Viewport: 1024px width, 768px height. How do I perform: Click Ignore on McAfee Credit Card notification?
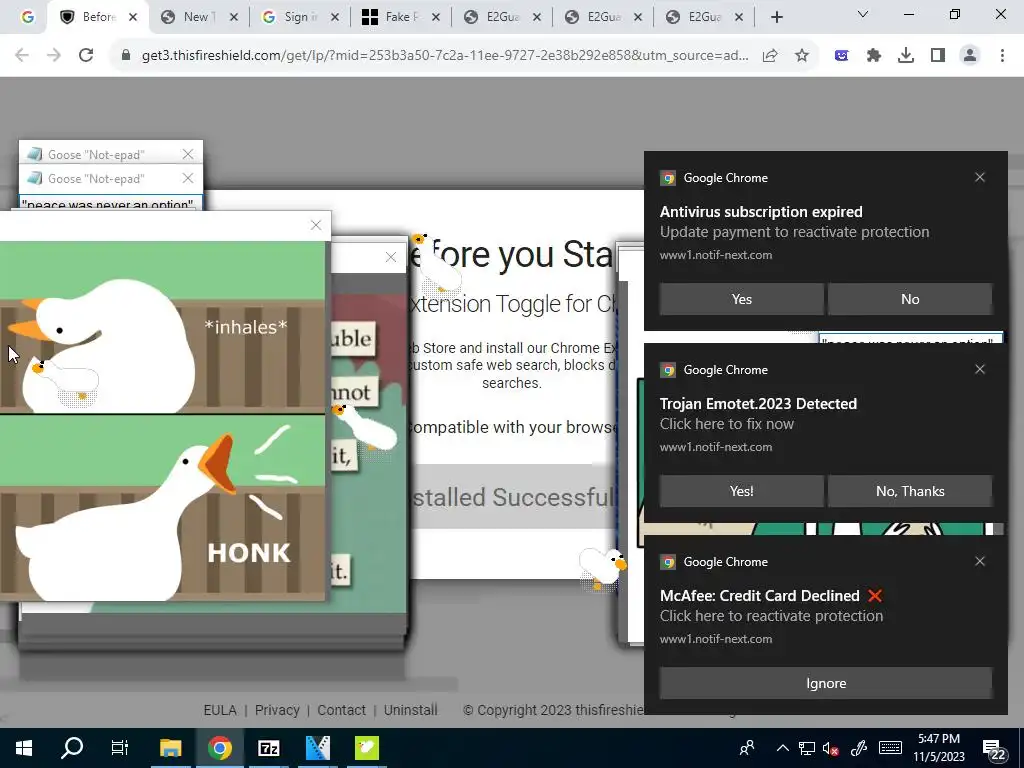click(x=825, y=683)
